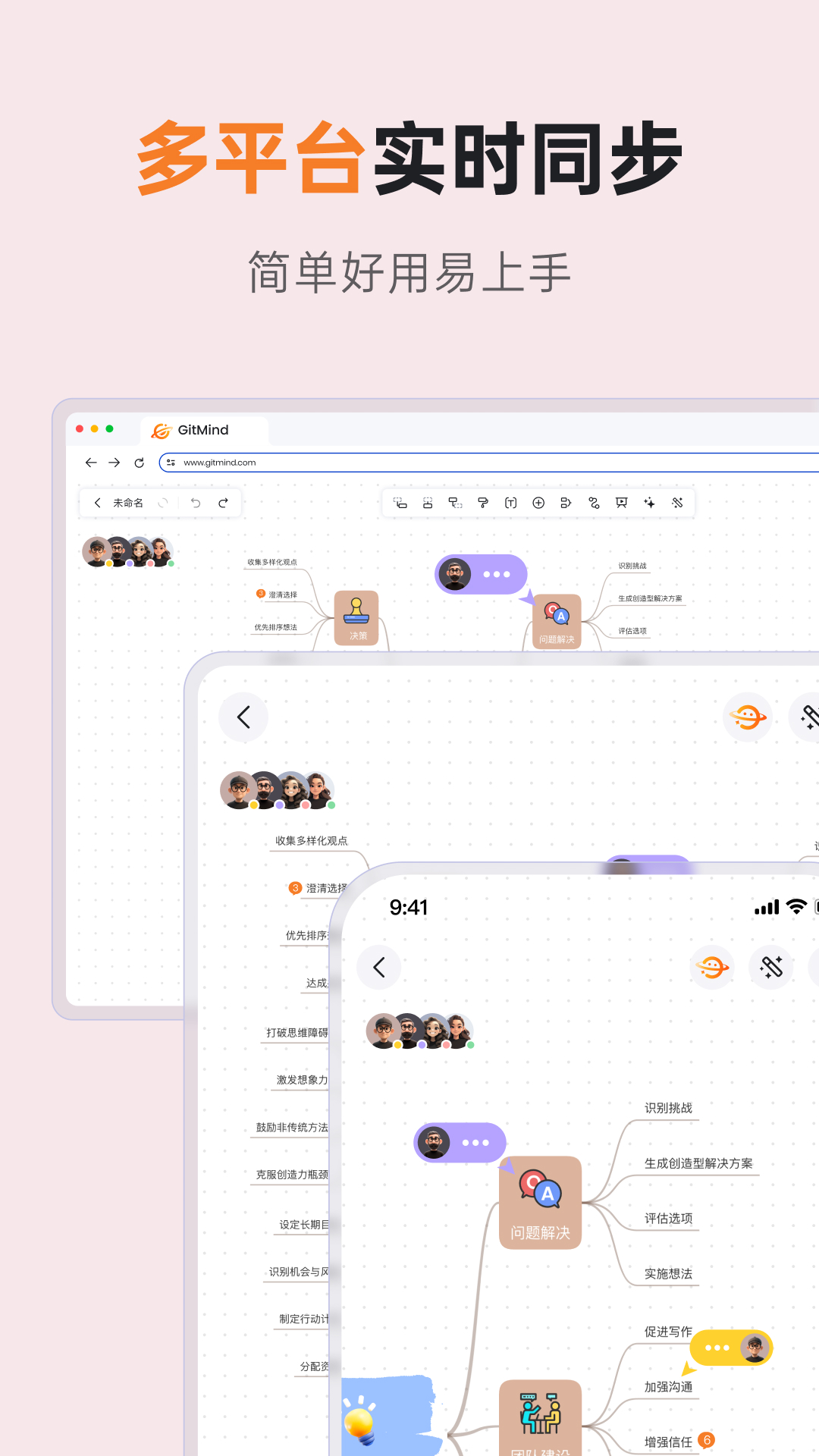819x1456 pixels.
Task: Select the GitMind browser tab
Action: pos(203,430)
